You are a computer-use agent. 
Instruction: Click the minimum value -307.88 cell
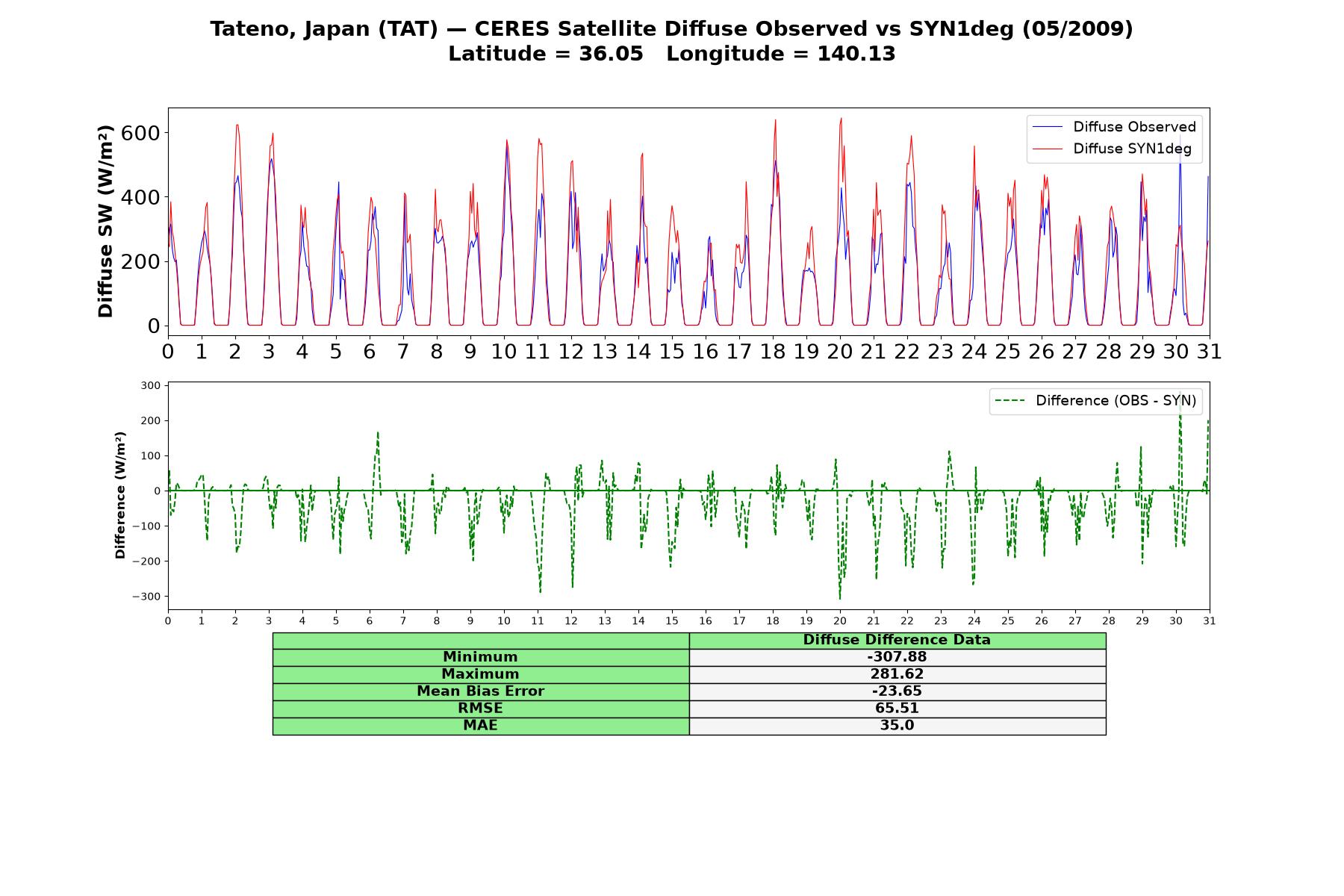point(897,657)
